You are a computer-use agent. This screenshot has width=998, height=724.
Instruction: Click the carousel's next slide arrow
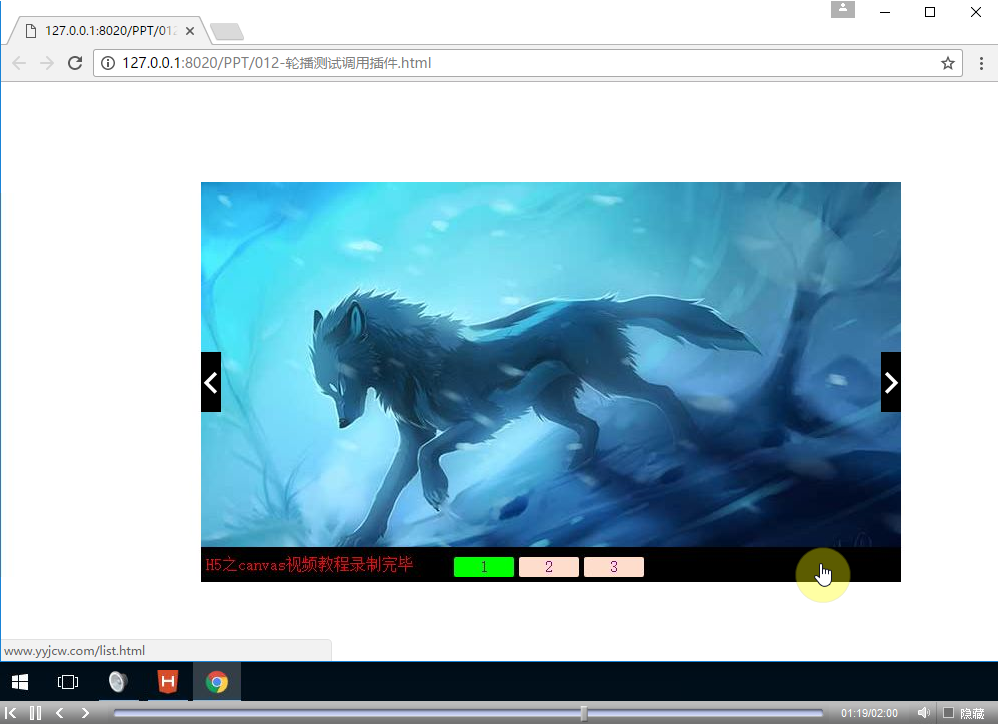pos(890,382)
